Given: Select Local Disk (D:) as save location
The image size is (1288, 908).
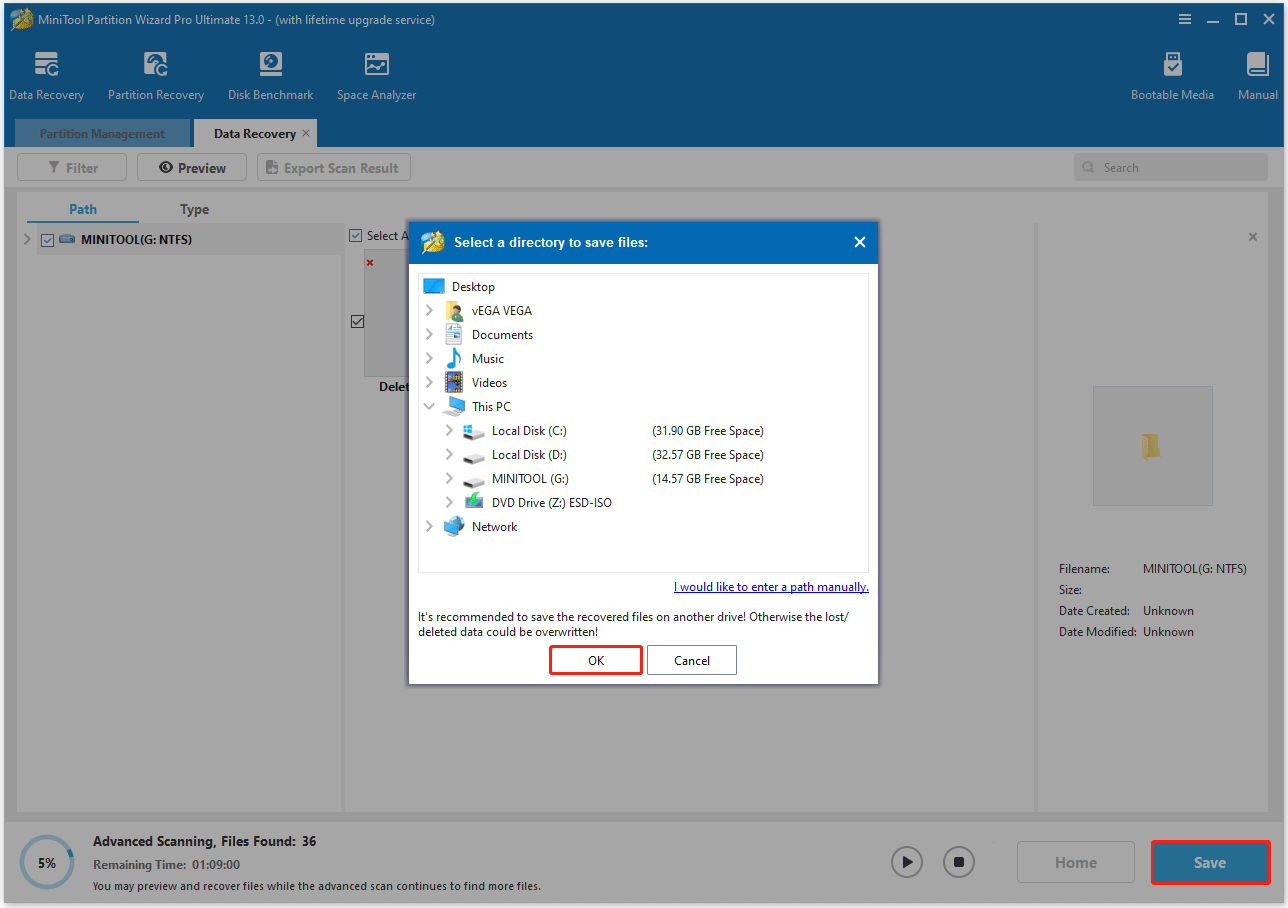Looking at the screenshot, I should (x=529, y=455).
